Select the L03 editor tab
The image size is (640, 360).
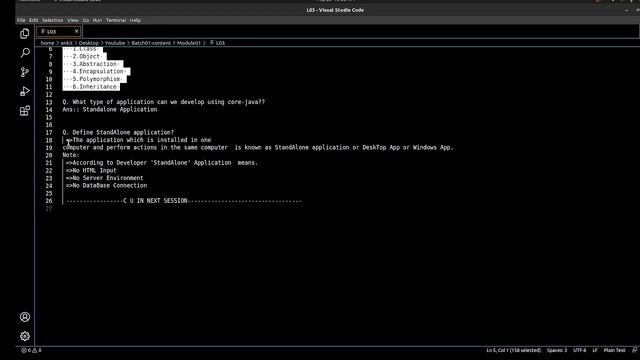tap(58, 31)
